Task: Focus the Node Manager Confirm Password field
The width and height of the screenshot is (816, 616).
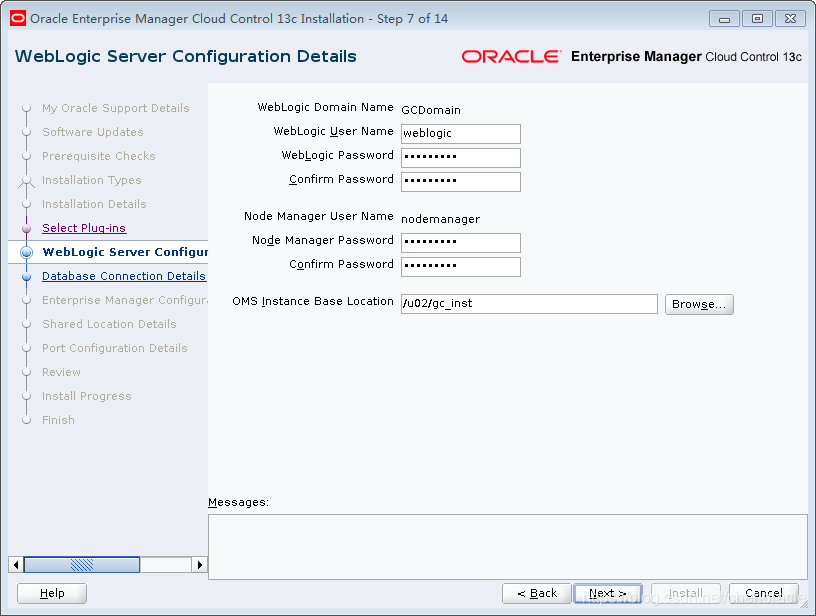Action: coord(461,266)
